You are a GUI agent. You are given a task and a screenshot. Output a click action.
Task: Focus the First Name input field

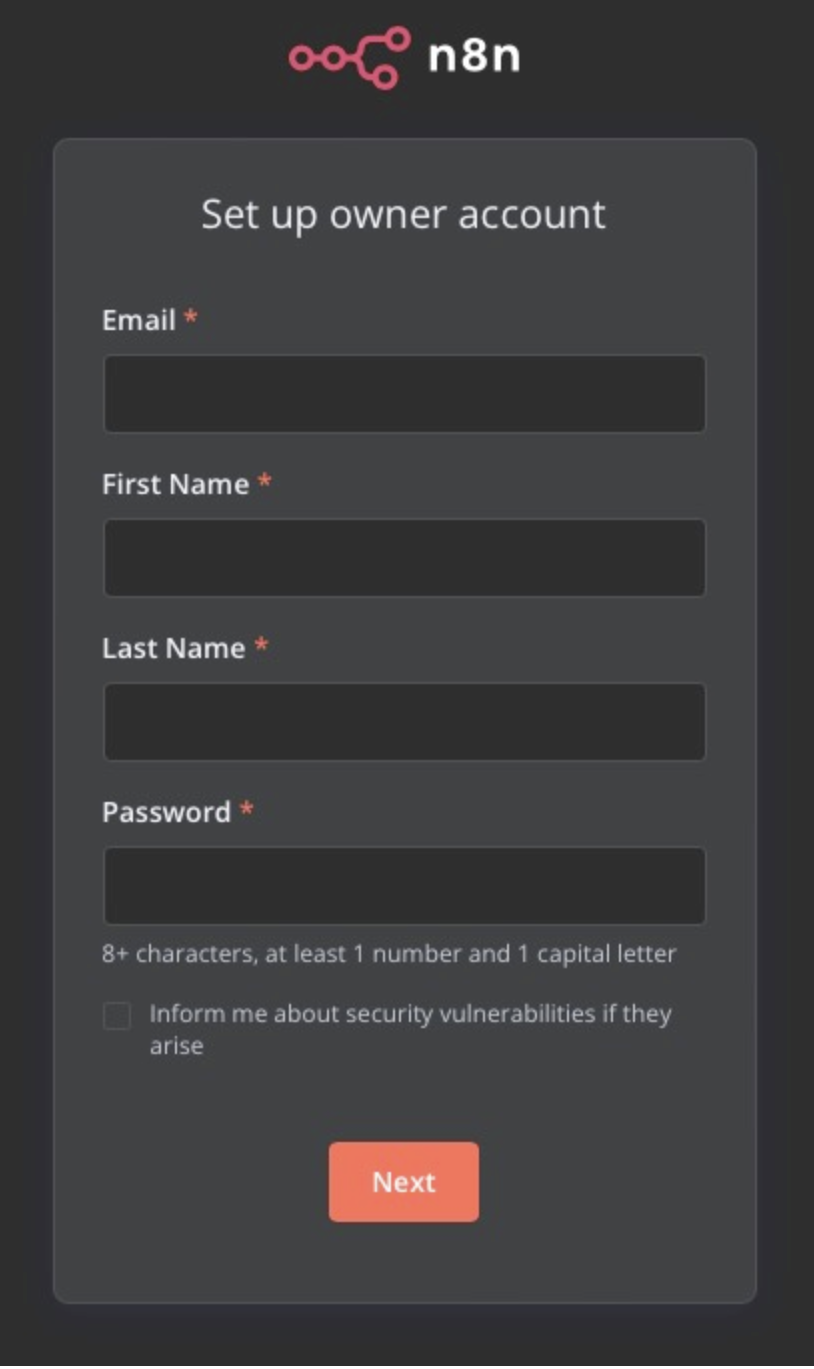tap(404, 558)
